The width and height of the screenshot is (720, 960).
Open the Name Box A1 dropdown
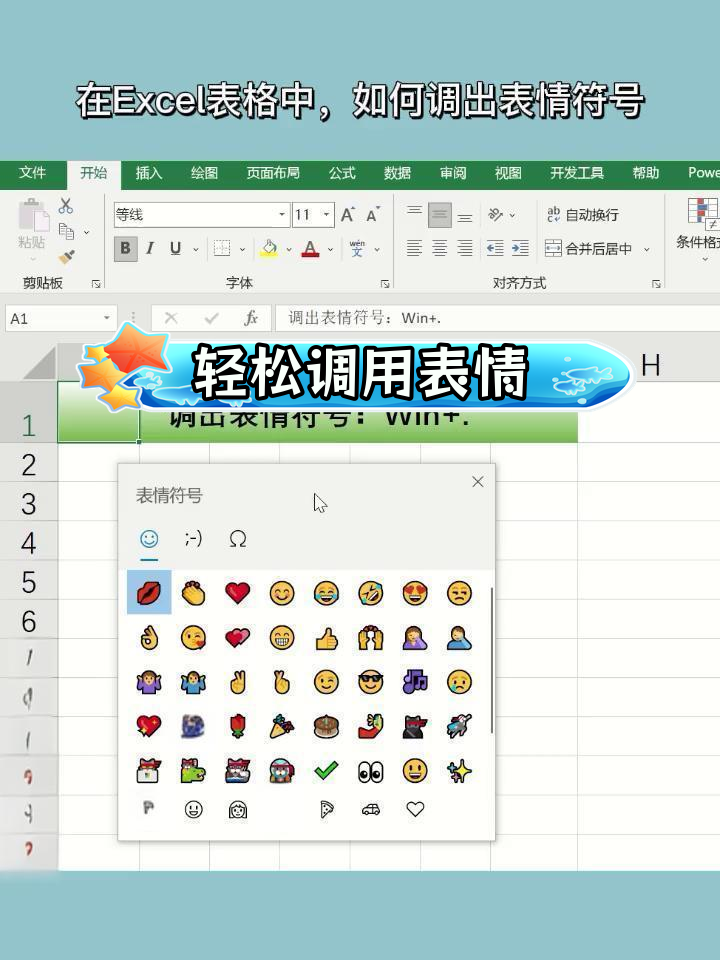[x=107, y=318]
